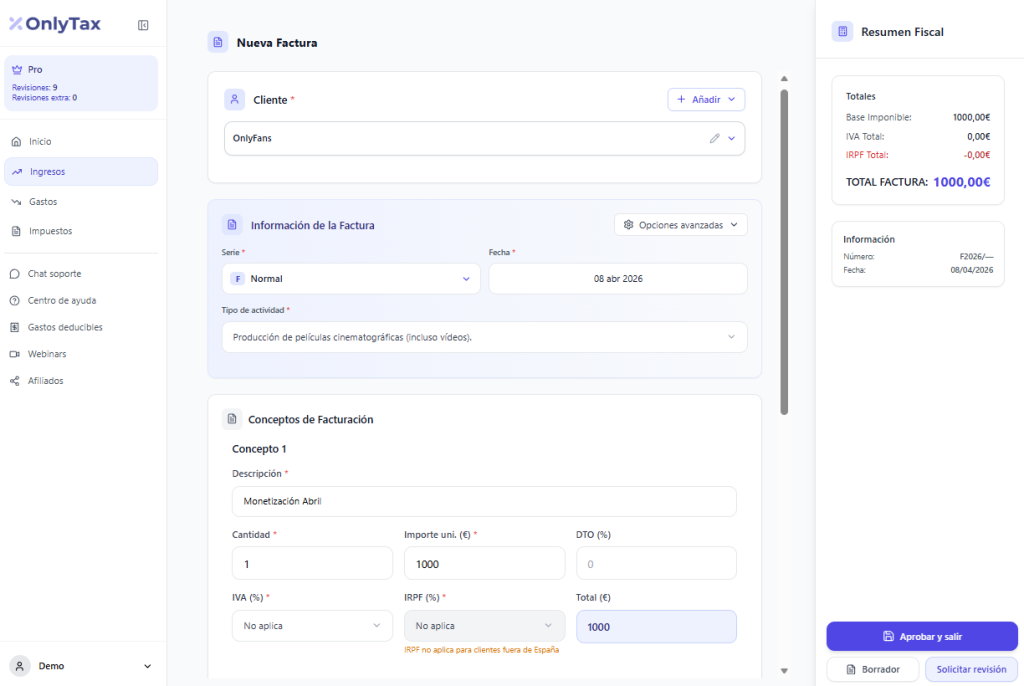Go to Webinars section
Image resolution: width=1024 pixels, height=686 pixels.
[46, 354]
